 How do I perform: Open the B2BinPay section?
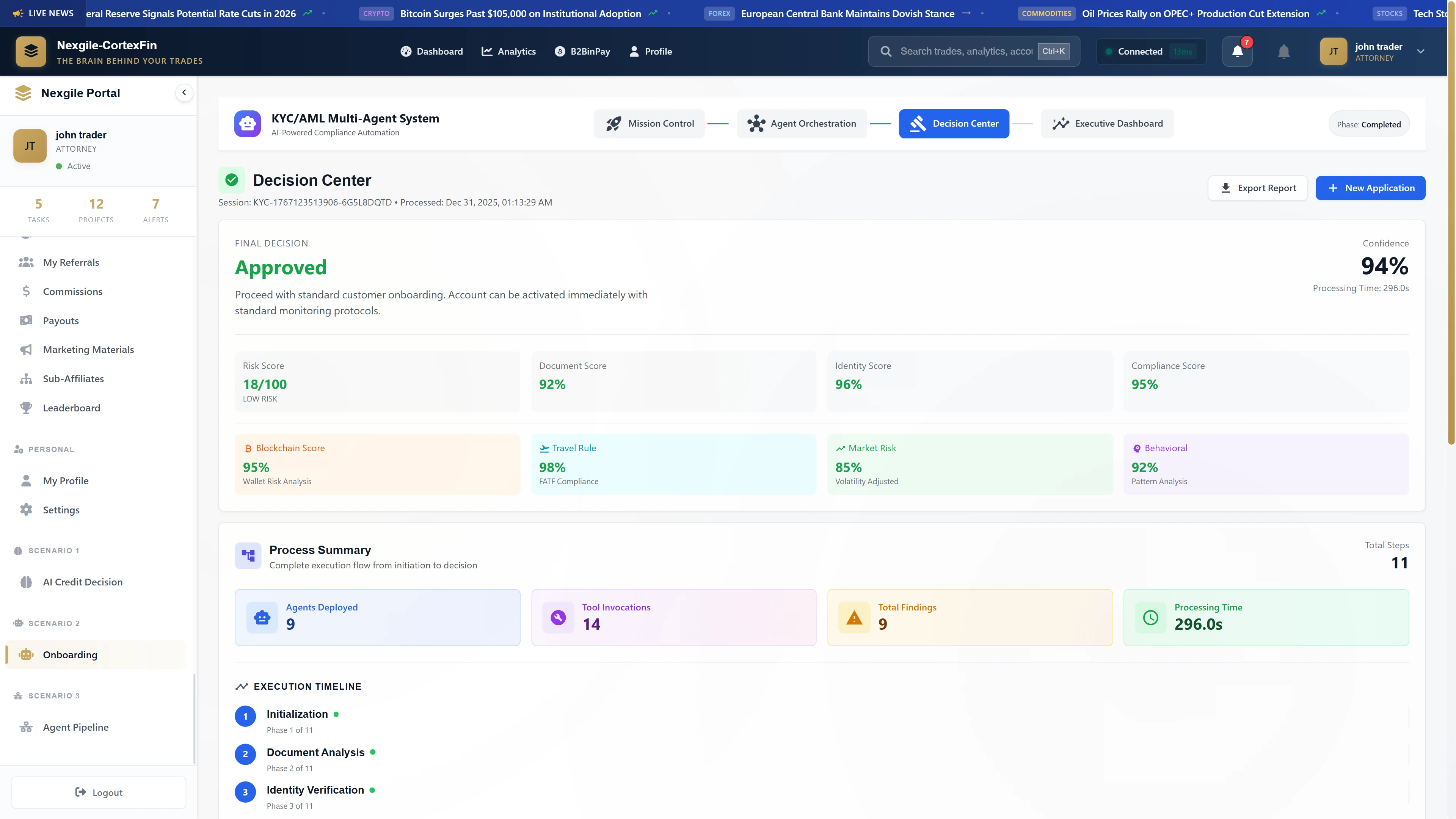(x=583, y=51)
